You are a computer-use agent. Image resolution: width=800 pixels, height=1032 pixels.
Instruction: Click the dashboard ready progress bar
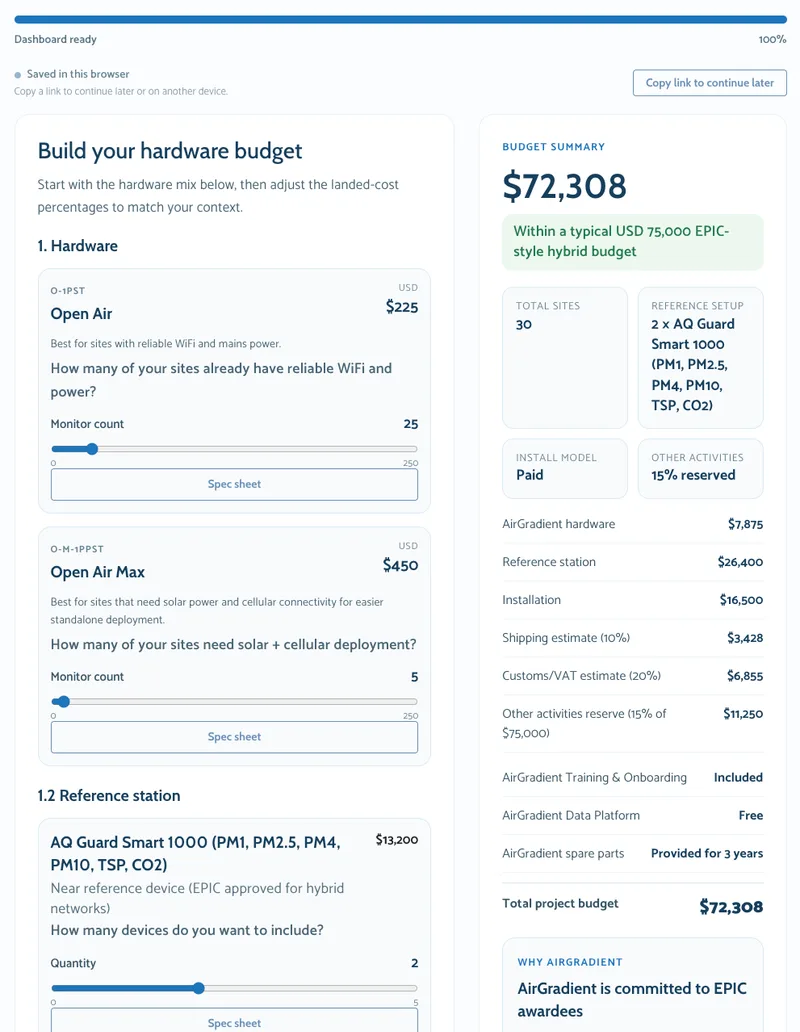pyautogui.click(x=400, y=19)
